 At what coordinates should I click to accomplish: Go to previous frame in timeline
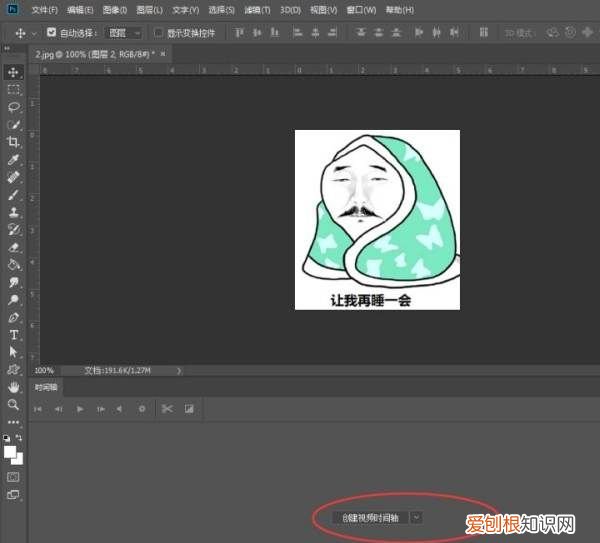tap(59, 409)
